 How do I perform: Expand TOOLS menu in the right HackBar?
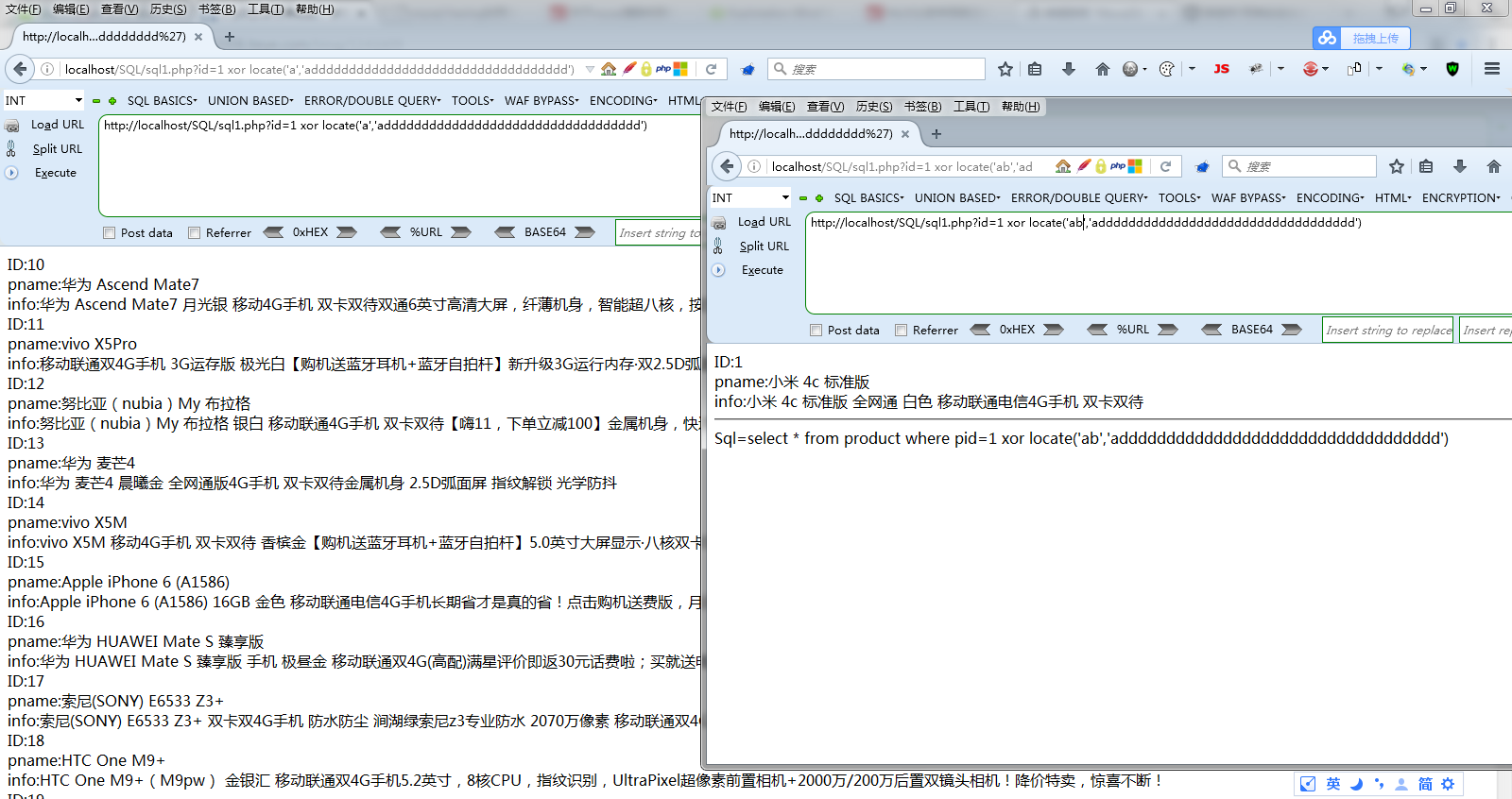tap(1179, 197)
